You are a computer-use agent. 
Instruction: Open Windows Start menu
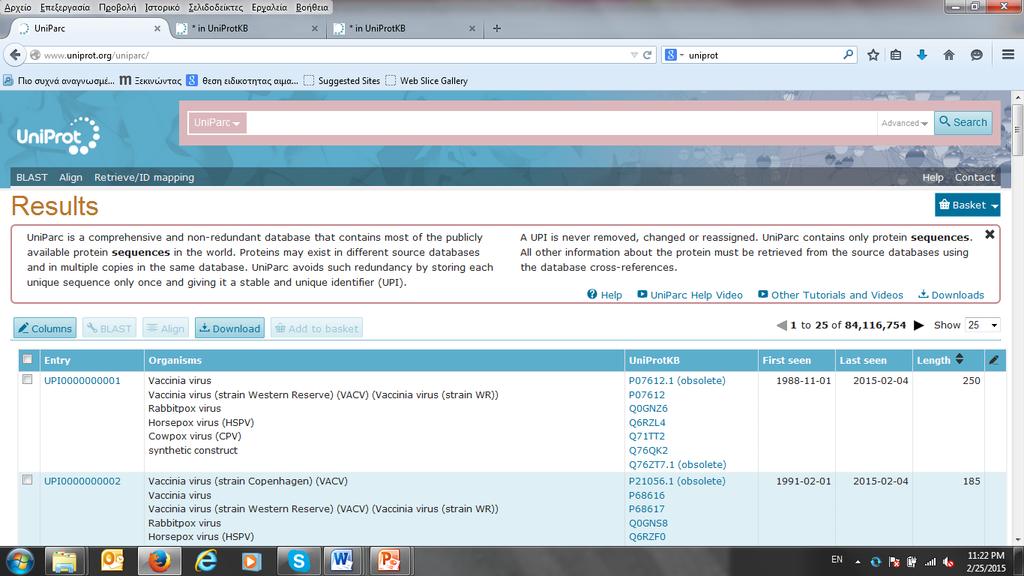[x=20, y=561]
